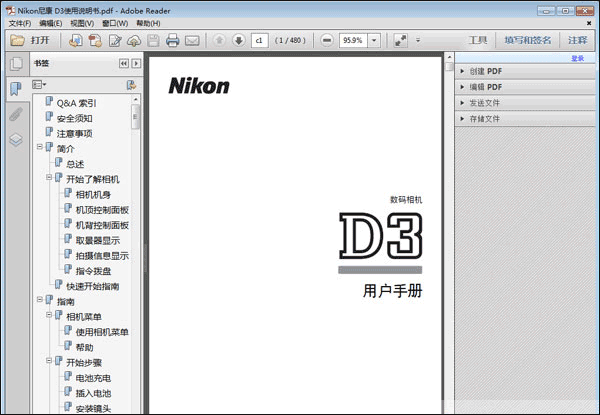Click the fit-page view mode icon

[x=400, y=41]
